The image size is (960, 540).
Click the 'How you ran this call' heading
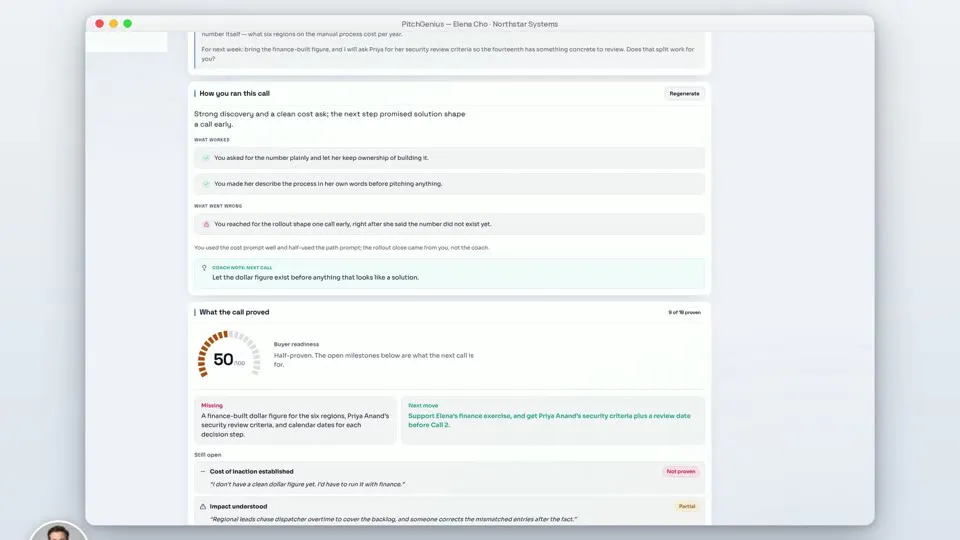tap(234, 94)
